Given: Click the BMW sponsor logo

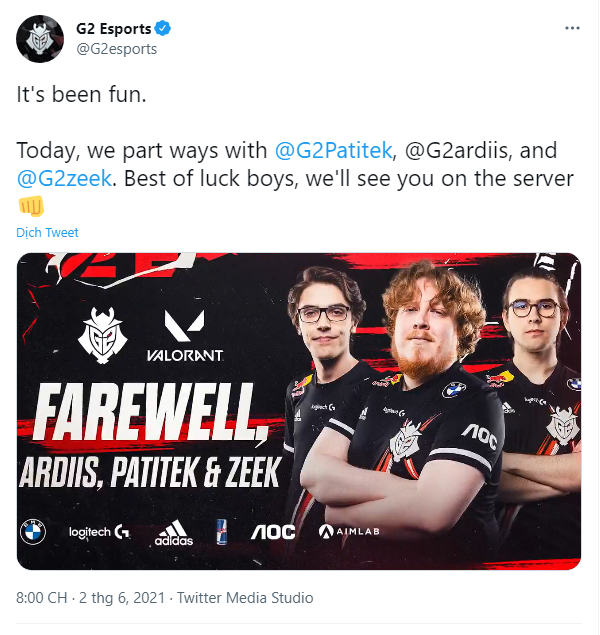Looking at the screenshot, I should (33, 532).
